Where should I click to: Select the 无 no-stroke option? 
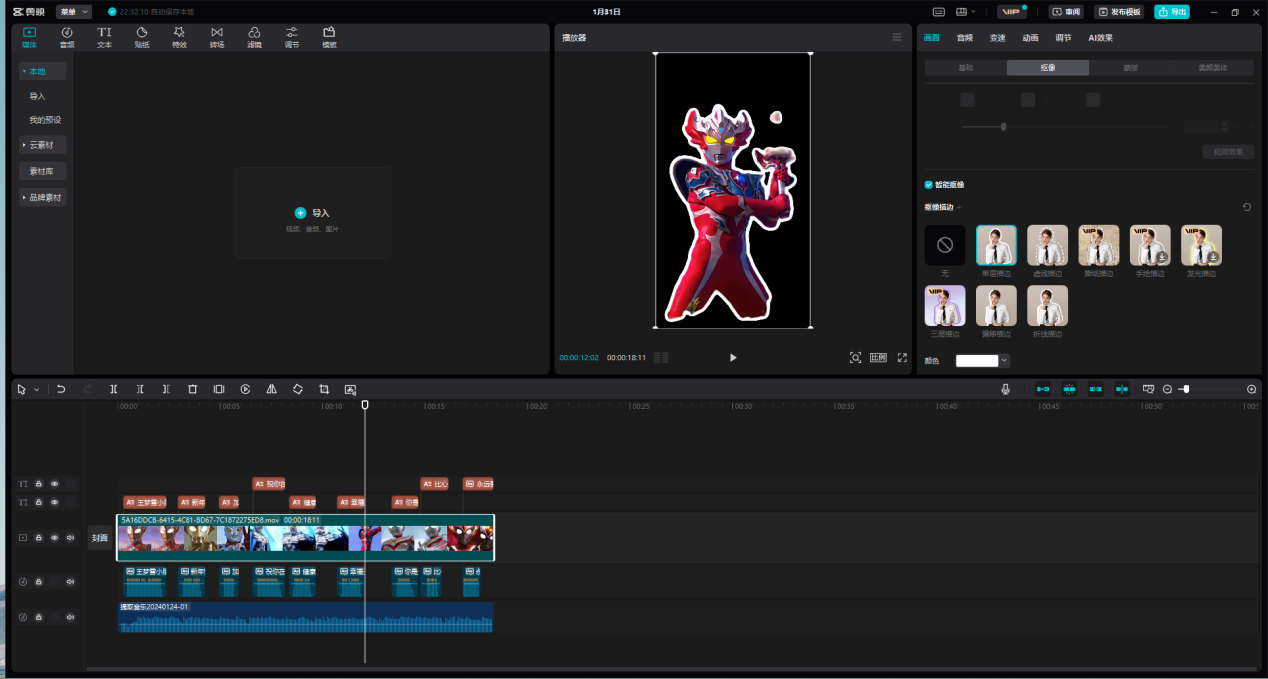(945, 245)
